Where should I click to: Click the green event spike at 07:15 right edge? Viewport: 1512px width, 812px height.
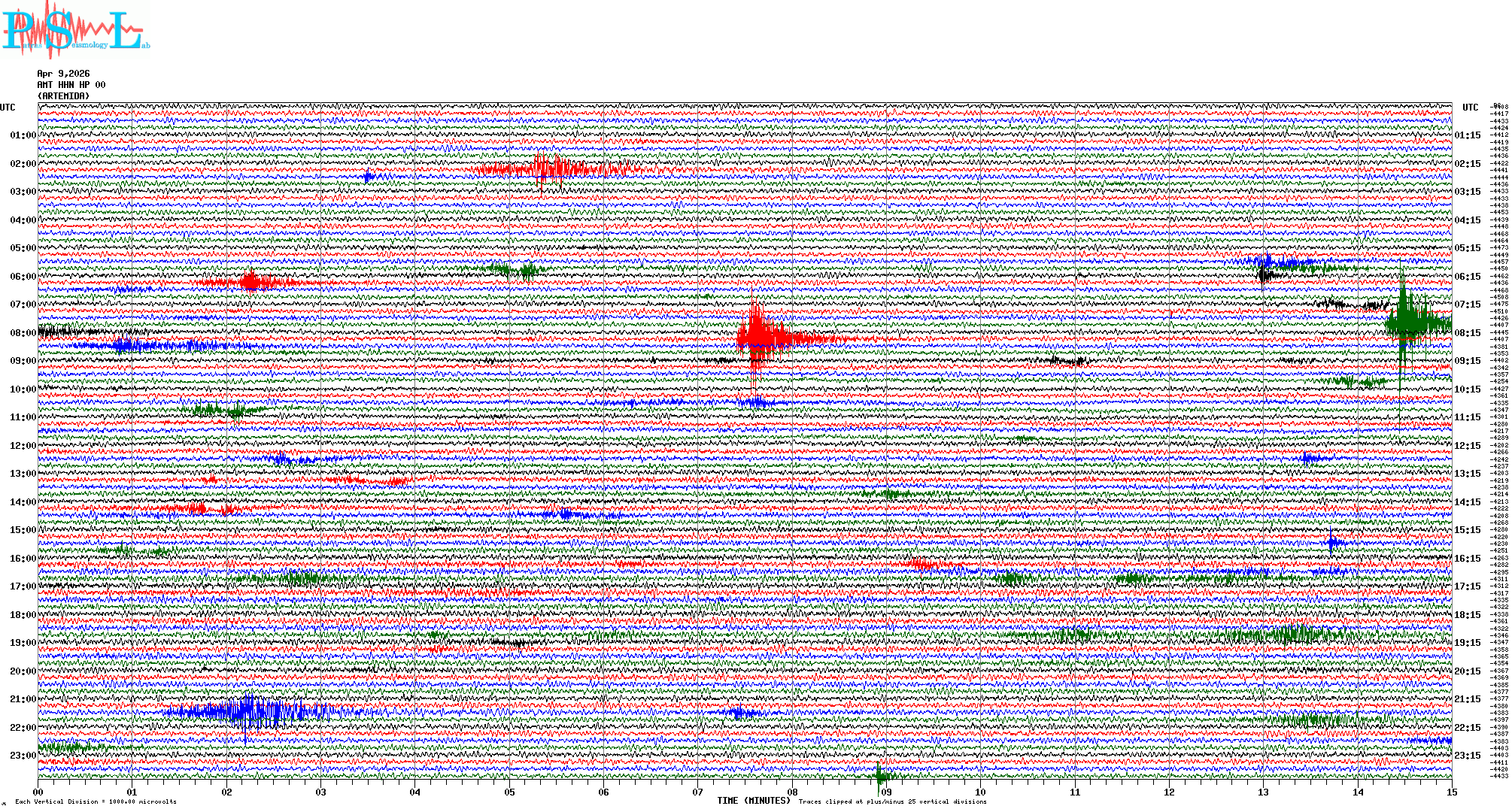(1404, 322)
